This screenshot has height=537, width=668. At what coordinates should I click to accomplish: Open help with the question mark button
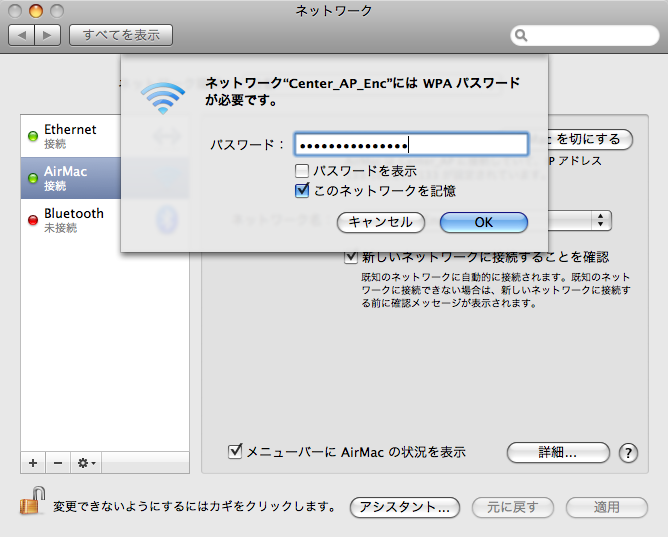click(x=628, y=453)
